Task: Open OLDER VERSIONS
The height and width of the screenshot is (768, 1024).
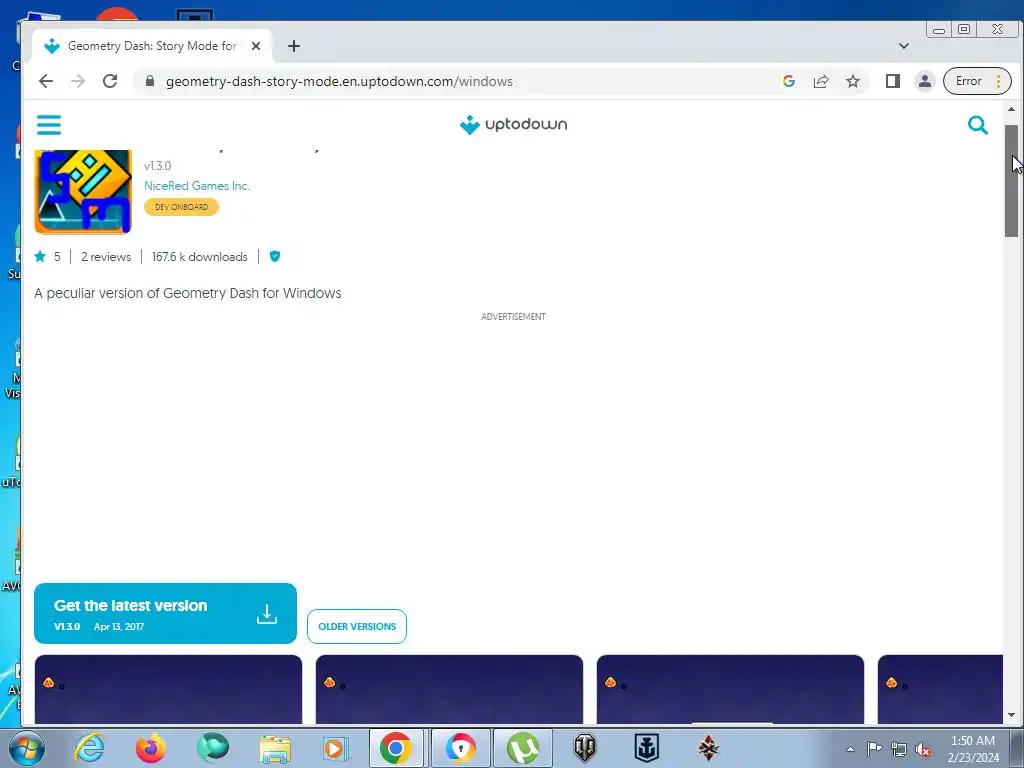Action: (357, 626)
